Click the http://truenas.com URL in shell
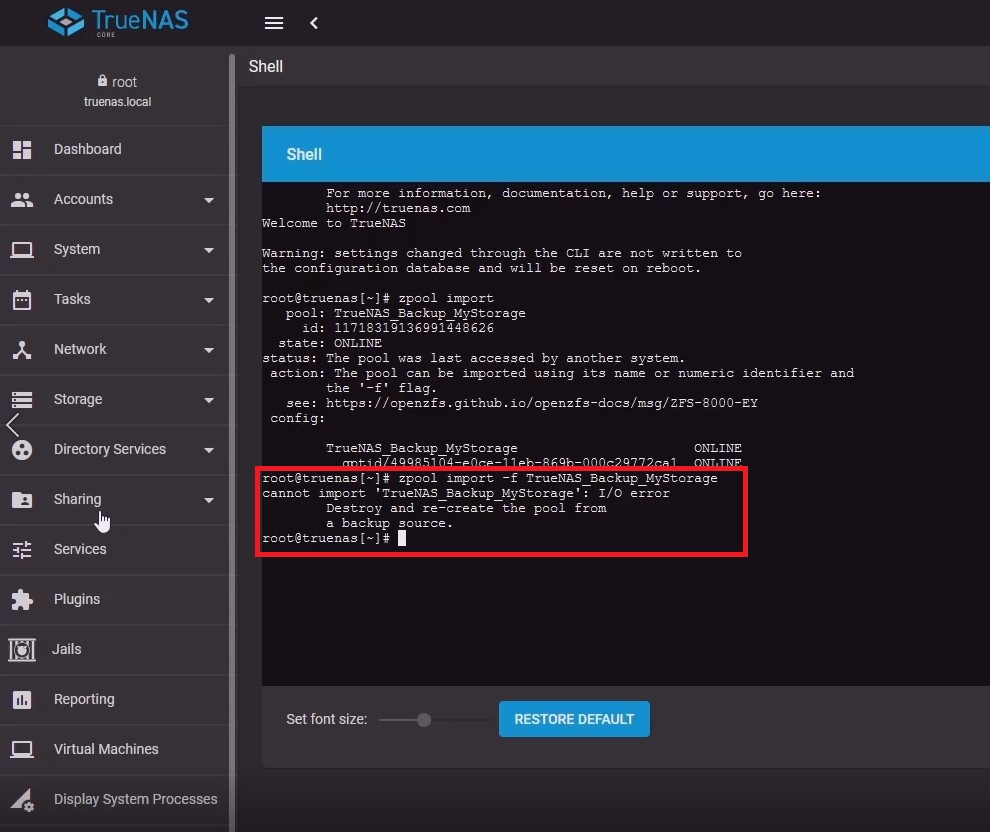Viewport: 990px width, 832px height. (x=398, y=208)
